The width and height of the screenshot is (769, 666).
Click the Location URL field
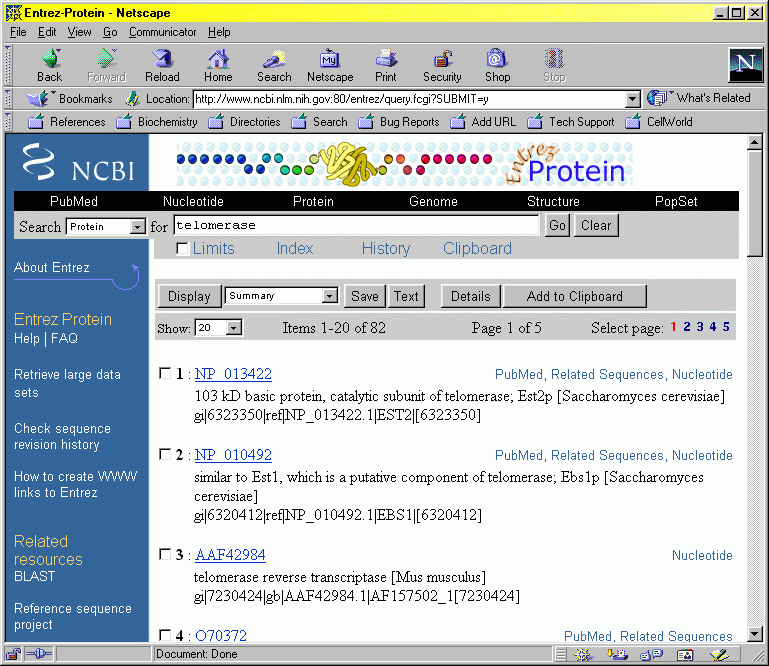click(410, 99)
